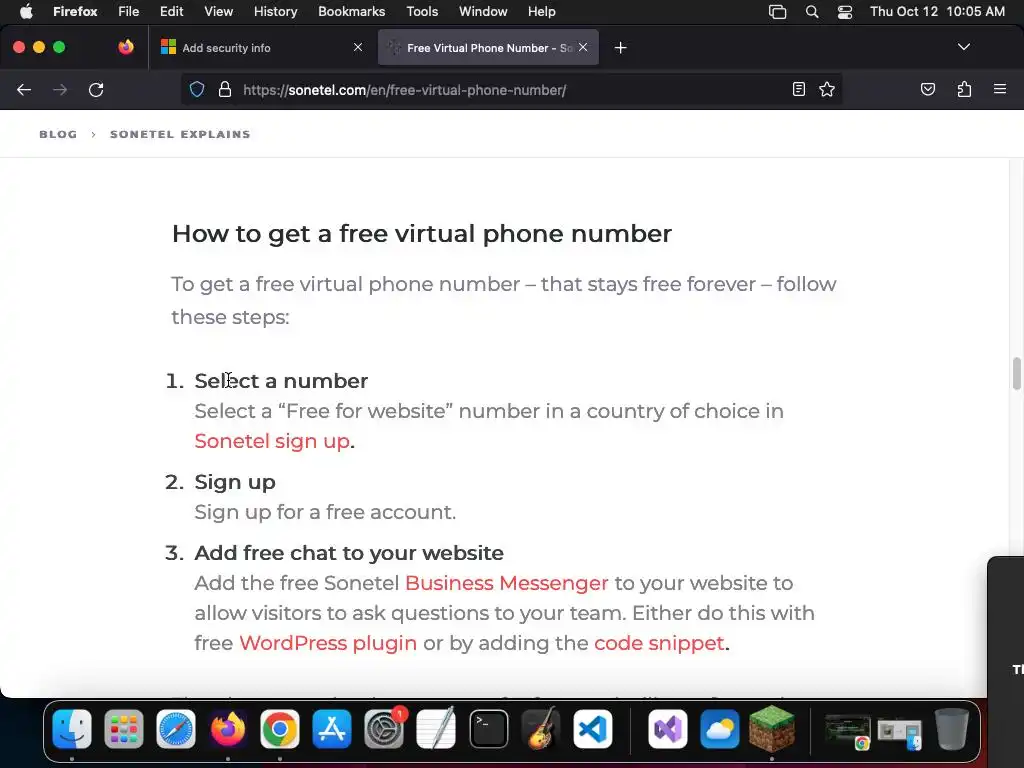This screenshot has height=768, width=1024.
Task: Open the History menu
Action: tap(275, 12)
